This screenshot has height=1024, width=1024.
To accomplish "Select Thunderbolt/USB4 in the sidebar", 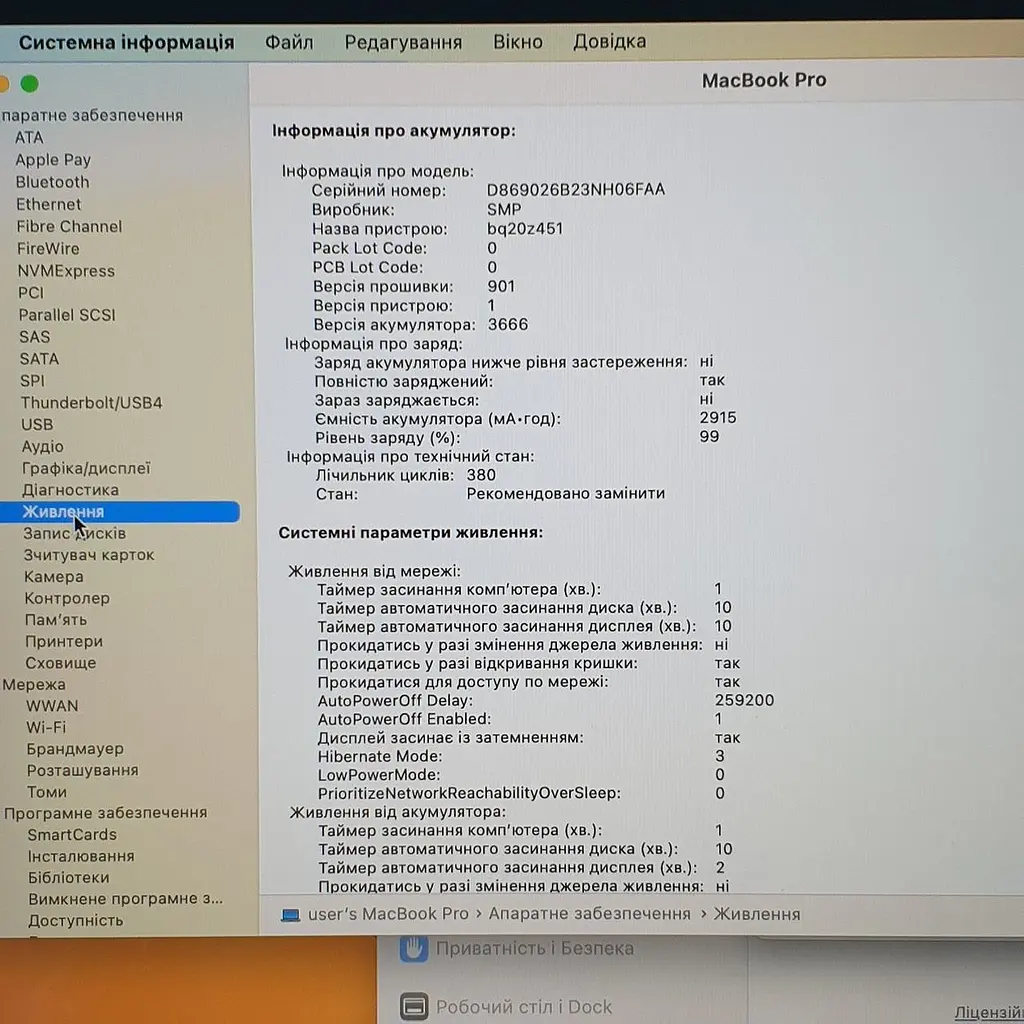I will 91,402.
